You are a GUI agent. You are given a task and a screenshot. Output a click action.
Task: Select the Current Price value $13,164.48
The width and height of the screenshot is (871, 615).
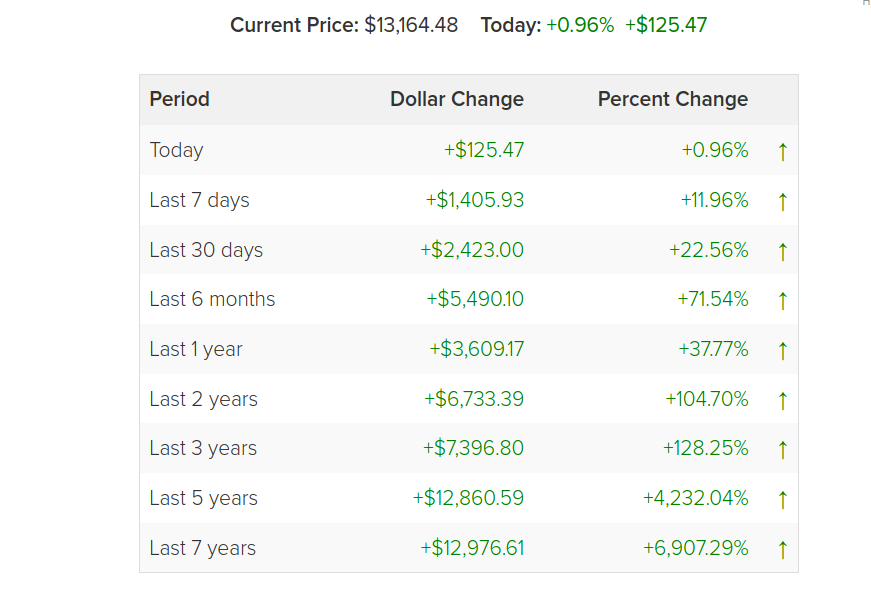(411, 25)
